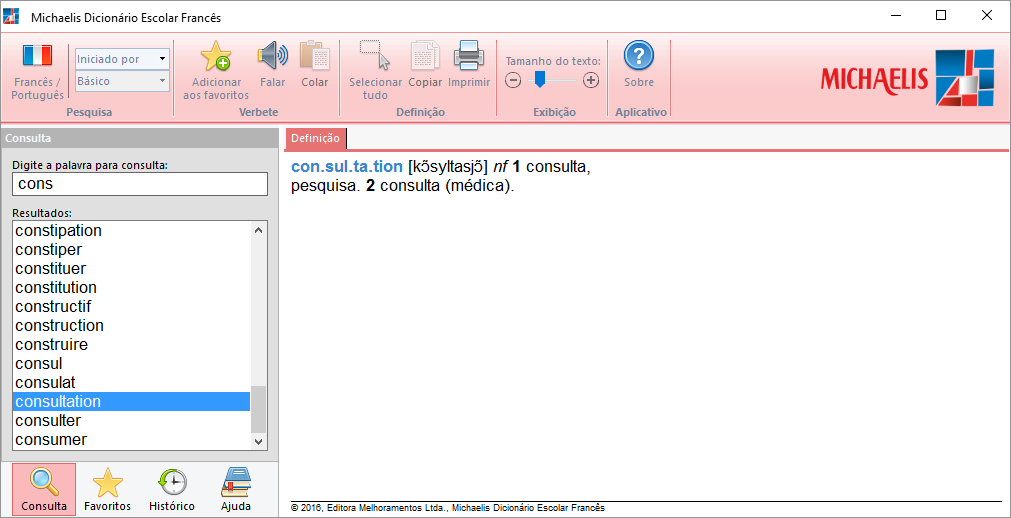The image size is (1011, 518).
Task: Click the Copiar pages icon
Action: click(x=426, y=55)
